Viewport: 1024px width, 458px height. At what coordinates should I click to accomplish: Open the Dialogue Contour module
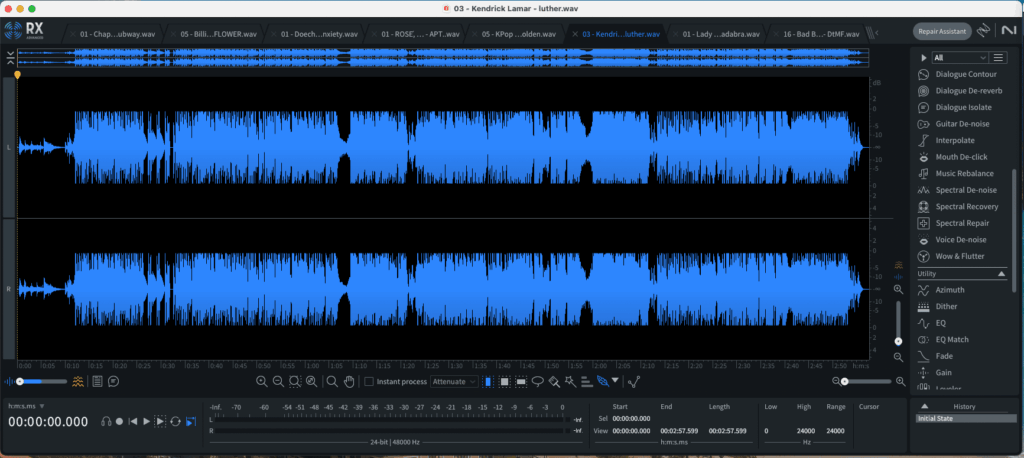tap(957, 74)
